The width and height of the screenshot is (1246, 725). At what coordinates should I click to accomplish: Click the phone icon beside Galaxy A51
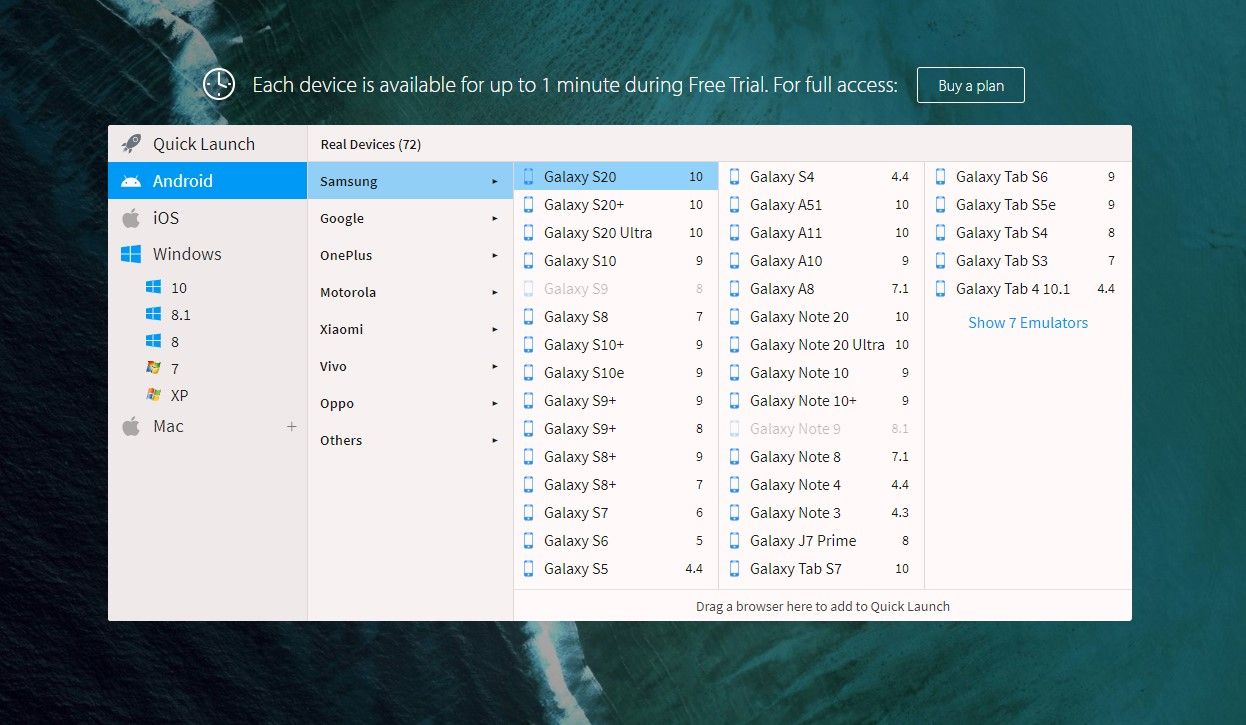(735, 205)
